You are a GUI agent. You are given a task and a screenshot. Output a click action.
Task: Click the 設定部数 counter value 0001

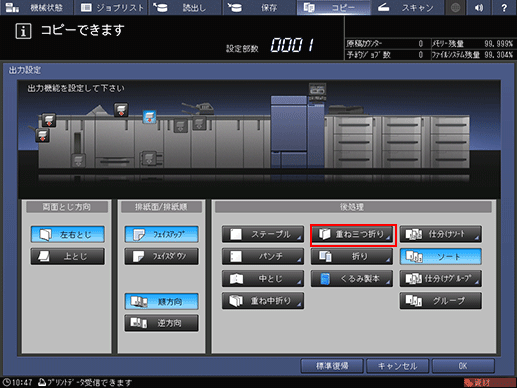(292, 45)
